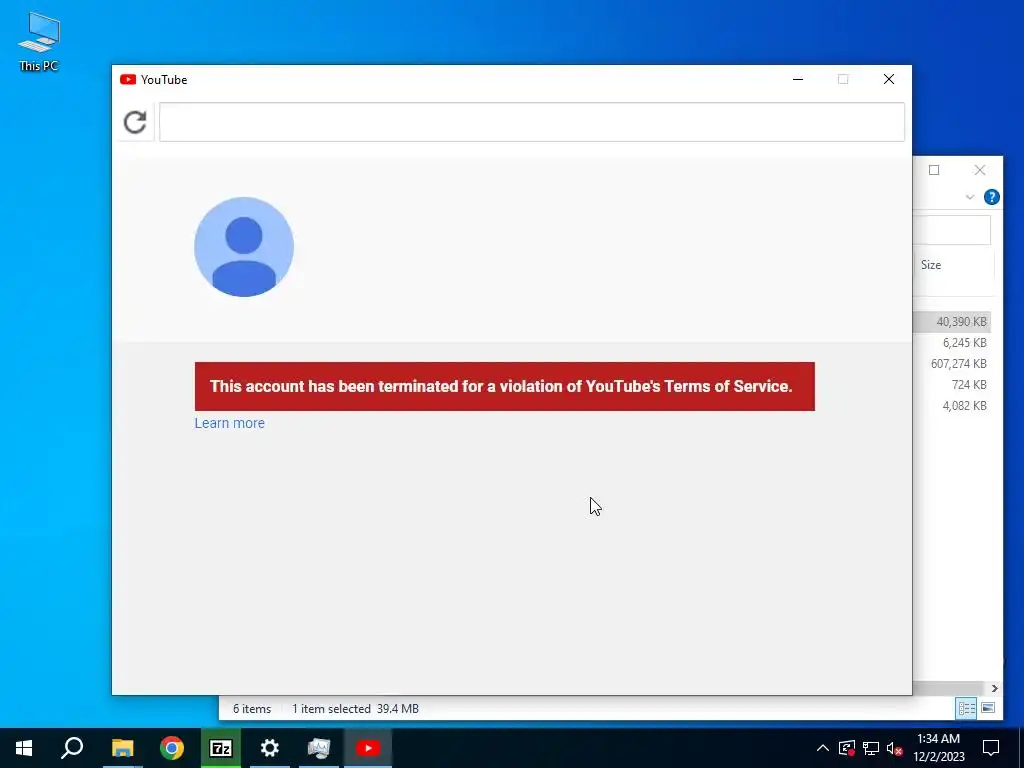Open Settings gear in the taskbar
The image size is (1024, 768).
point(270,748)
